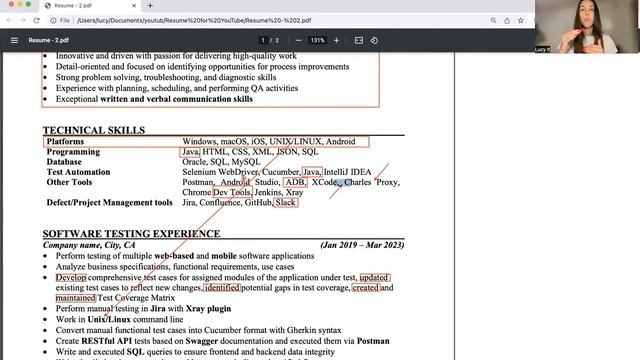Image resolution: width=640 pixels, height=360 pixels.
Task: Click the File info icon in address bar
Action: click(53, 20)
